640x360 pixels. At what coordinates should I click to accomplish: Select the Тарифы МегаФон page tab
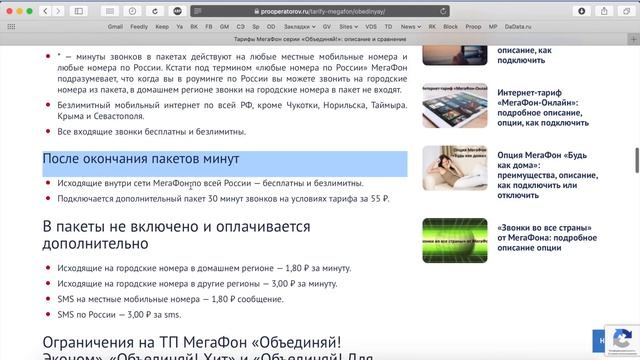click(x=320, y=39)
